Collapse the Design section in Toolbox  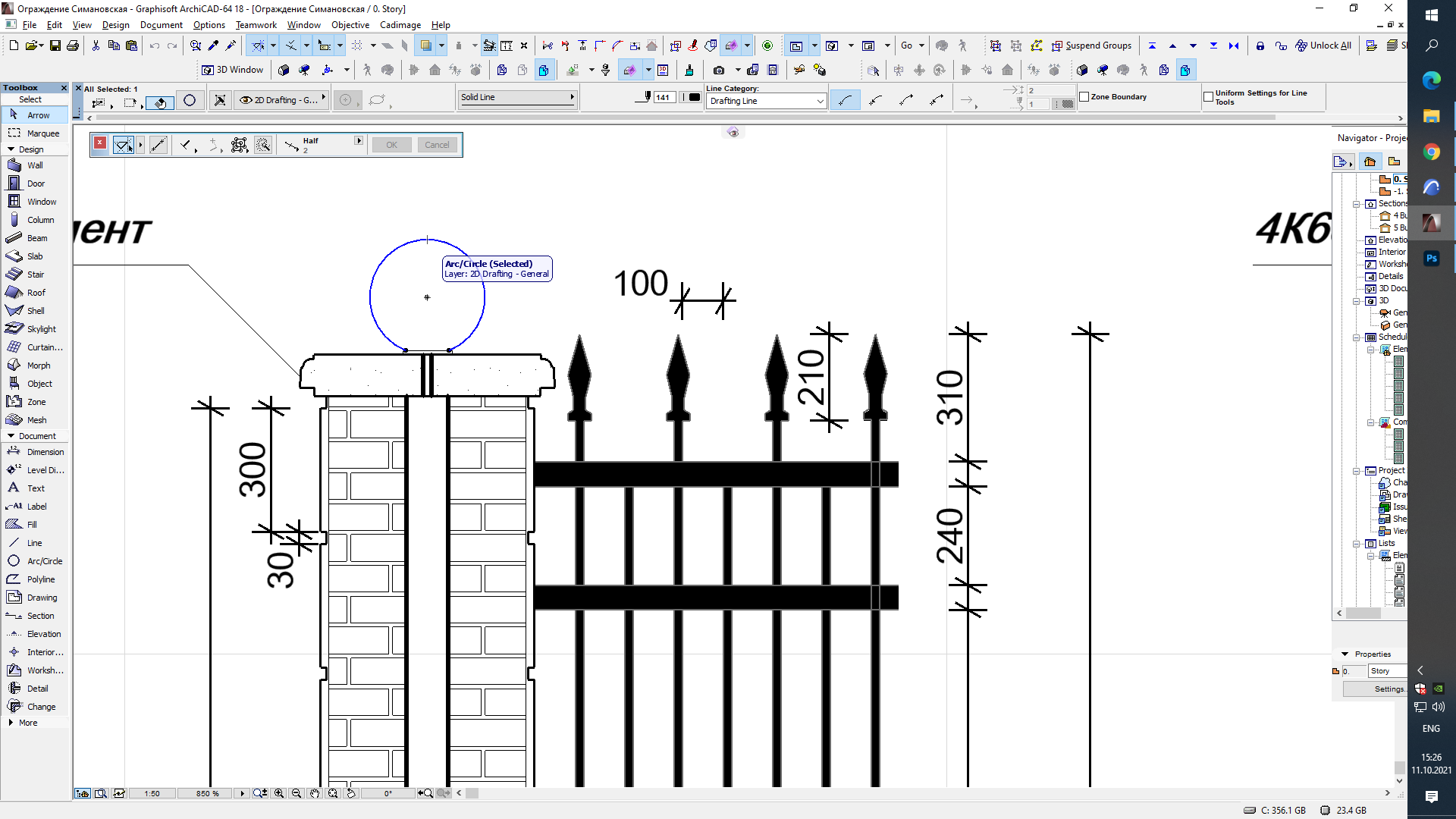pos(11,149)
